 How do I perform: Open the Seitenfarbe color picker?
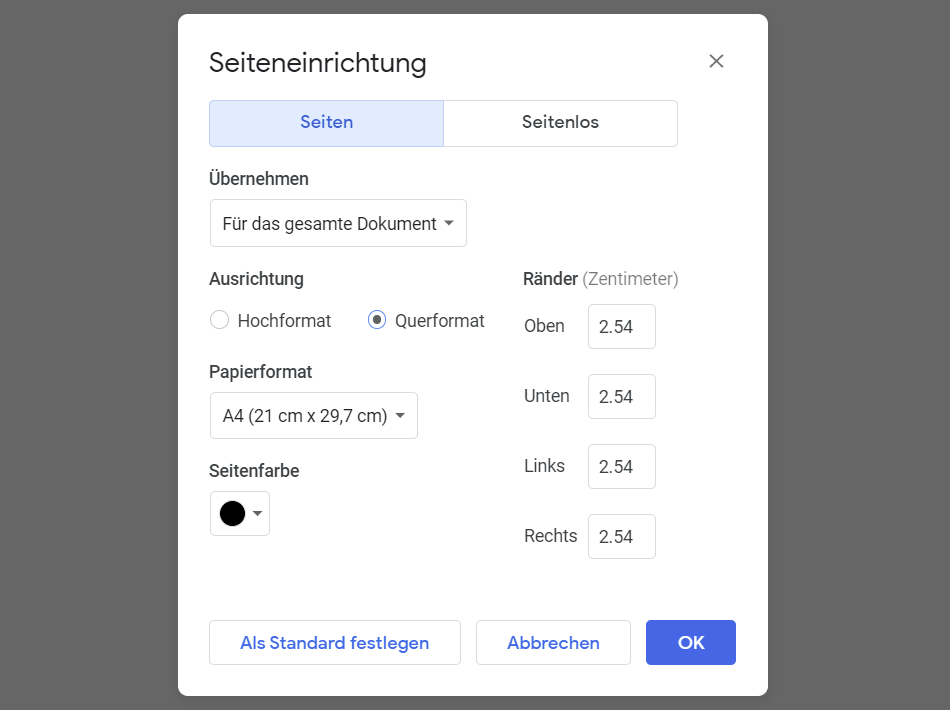[x=240, y=514]
